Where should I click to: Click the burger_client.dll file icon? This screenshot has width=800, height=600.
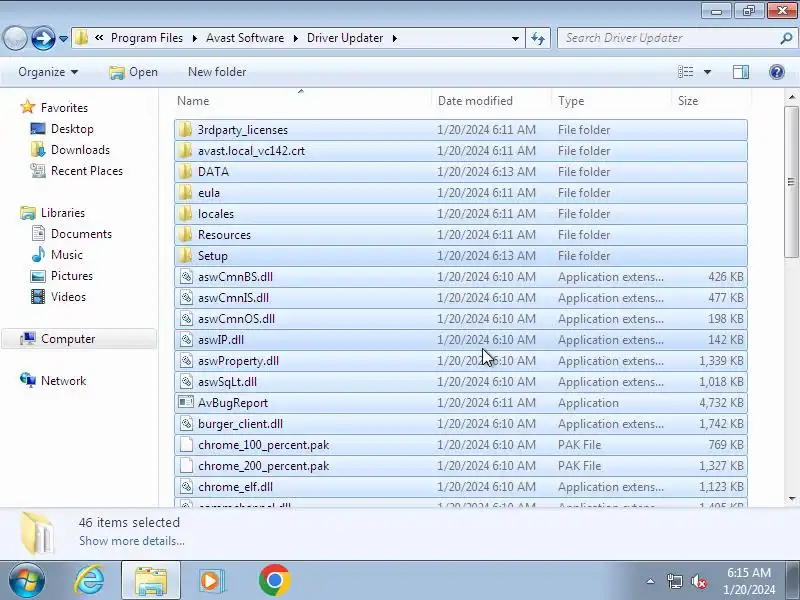(x=186, y=423)
